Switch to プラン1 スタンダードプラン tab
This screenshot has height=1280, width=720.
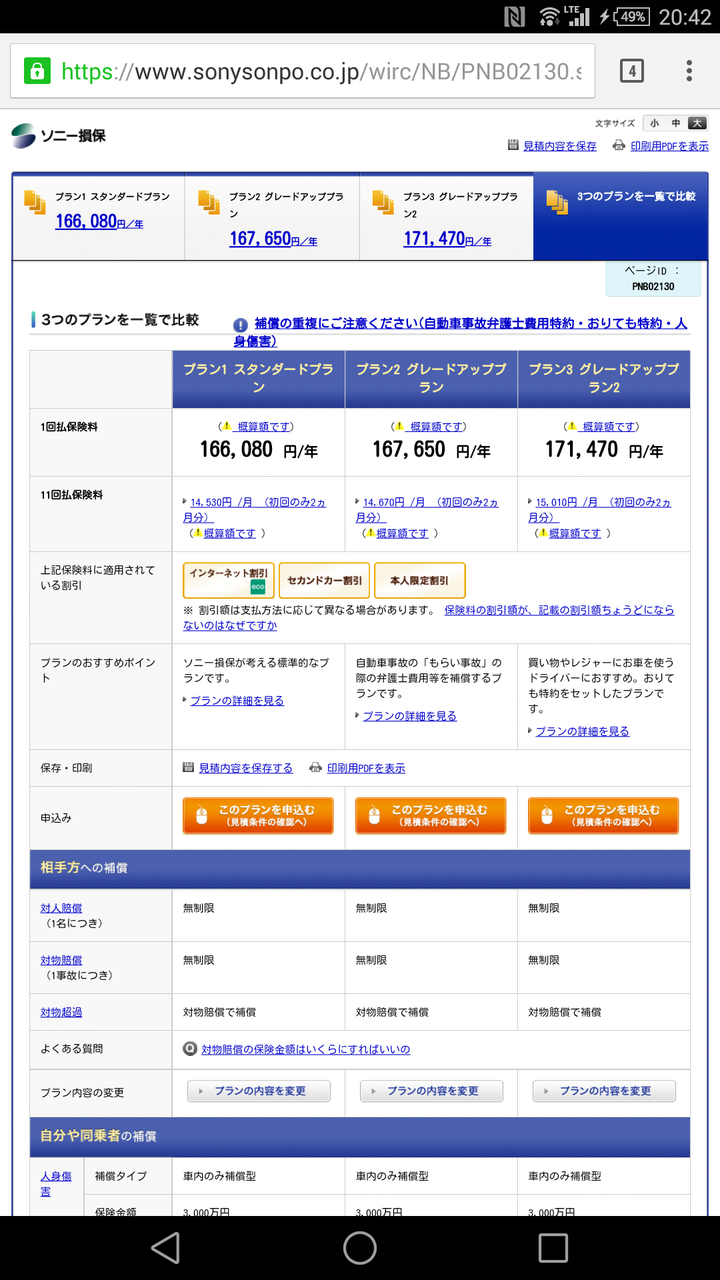click(x=98, y=215)
